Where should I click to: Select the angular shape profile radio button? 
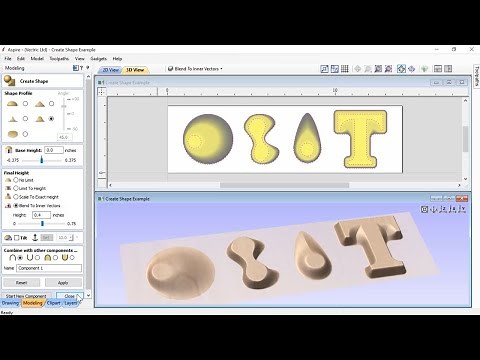tap(51, 104)
